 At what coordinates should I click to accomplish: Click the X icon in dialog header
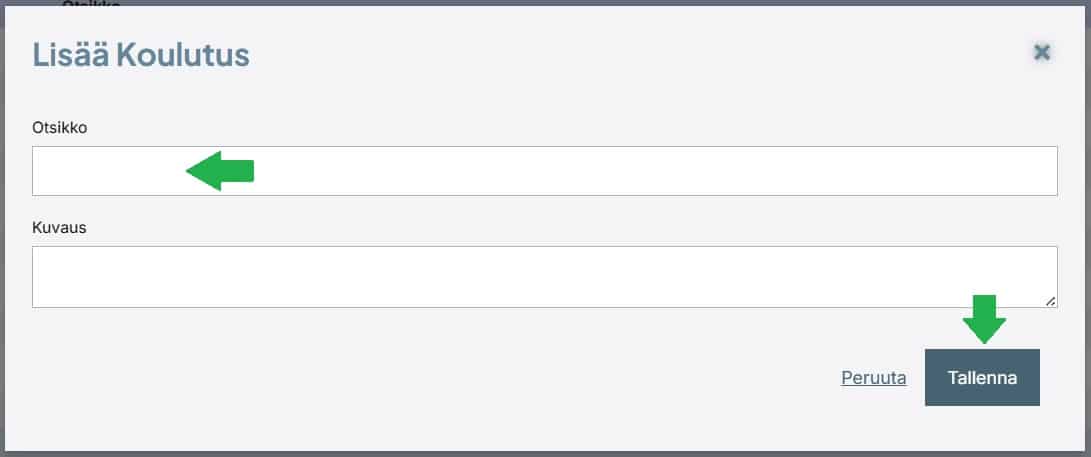point(1042,52)
